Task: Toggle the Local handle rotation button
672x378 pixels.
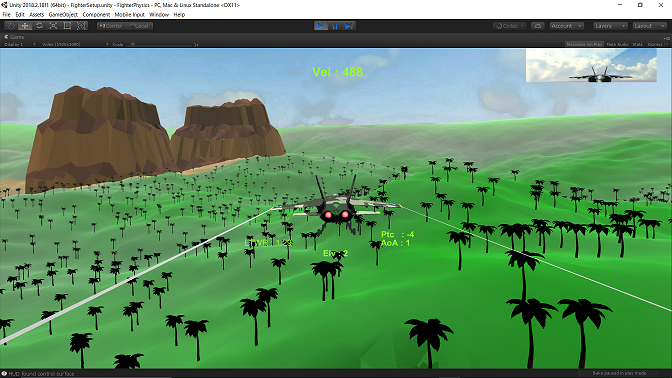Action: [x=139, y=26]
